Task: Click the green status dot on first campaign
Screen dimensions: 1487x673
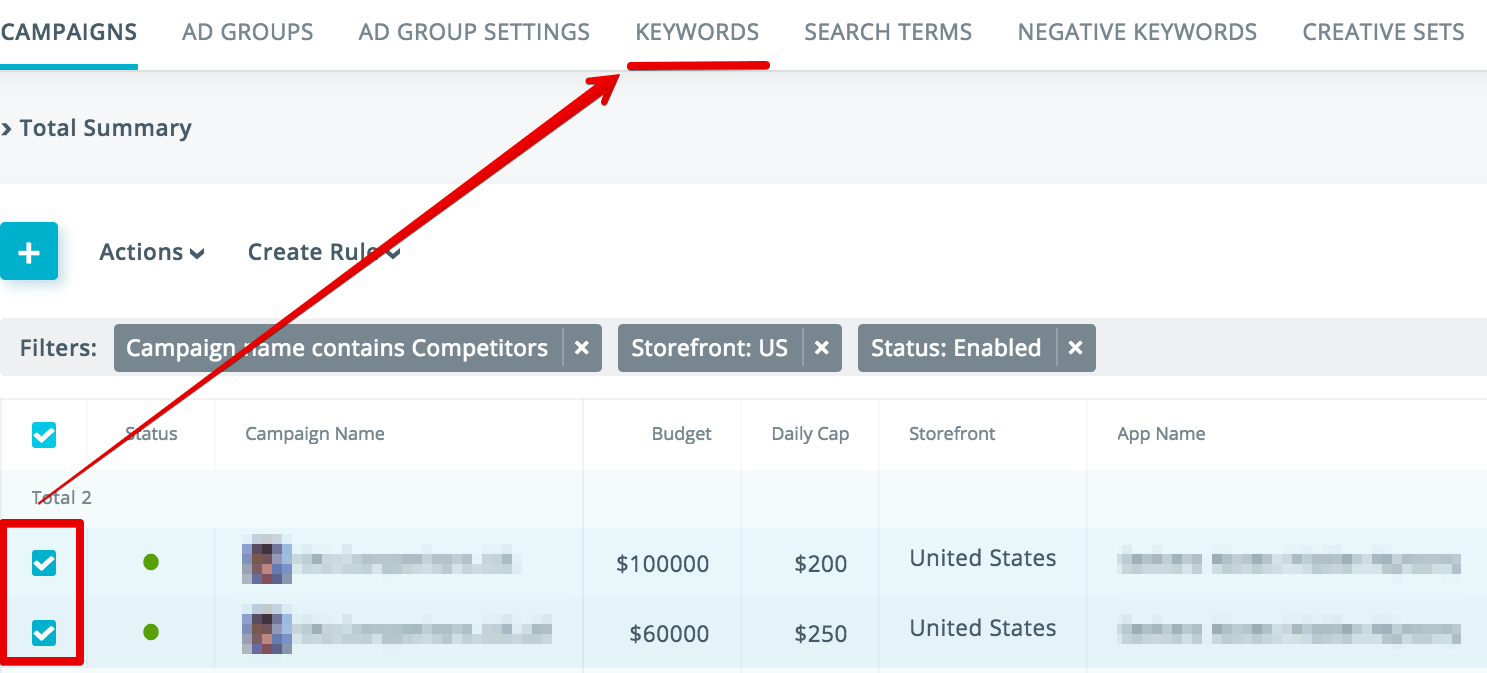Action: click(150, 563)
